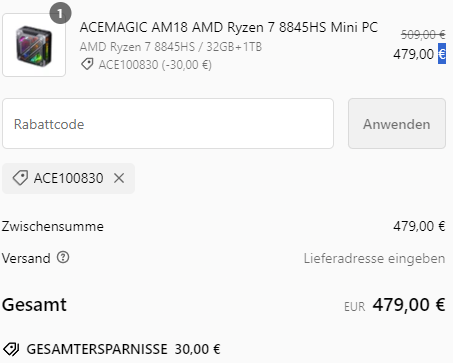453x363 pixels.
Task: Click the ACEMAGIC AM18 product title
Action: click(229, 27)
